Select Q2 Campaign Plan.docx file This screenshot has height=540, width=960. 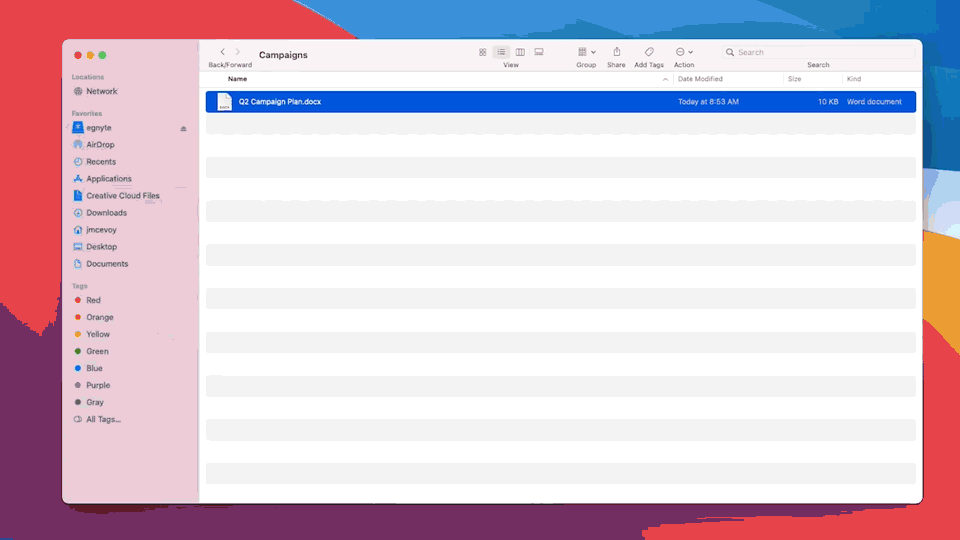point(280,102)
